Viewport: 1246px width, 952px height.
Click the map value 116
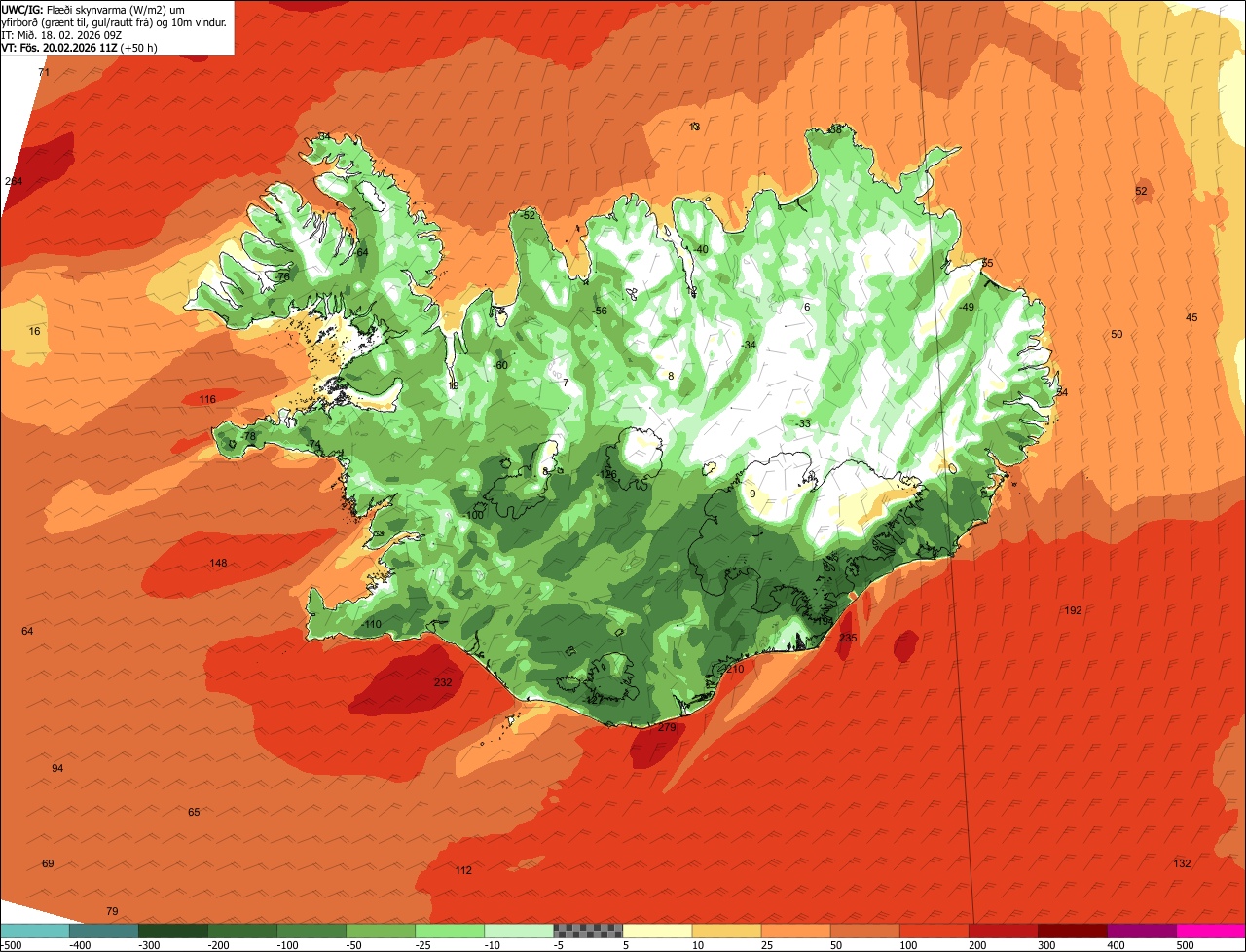tap(207, 400)
